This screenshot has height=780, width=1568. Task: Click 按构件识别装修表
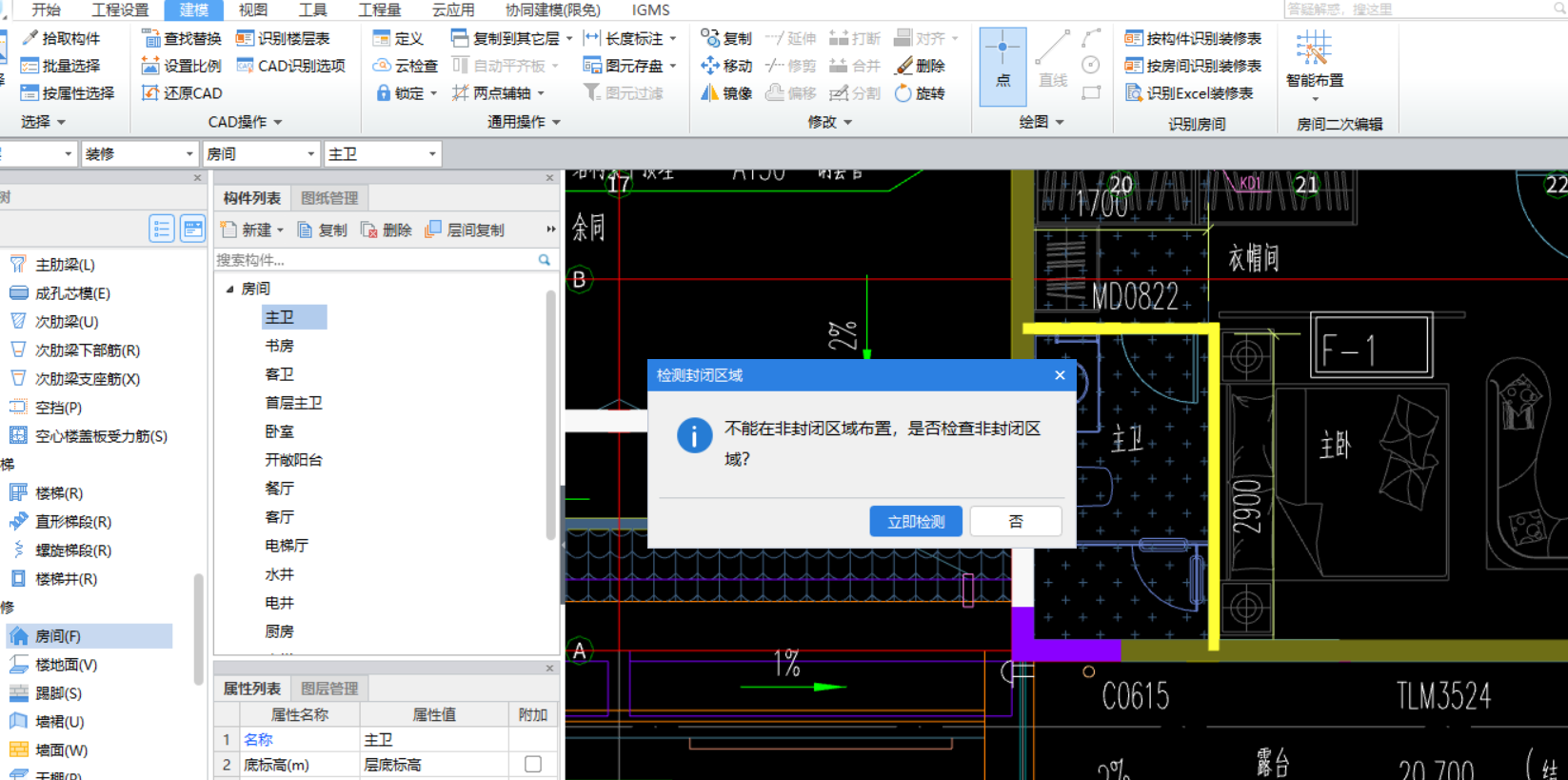(1193, 38)
